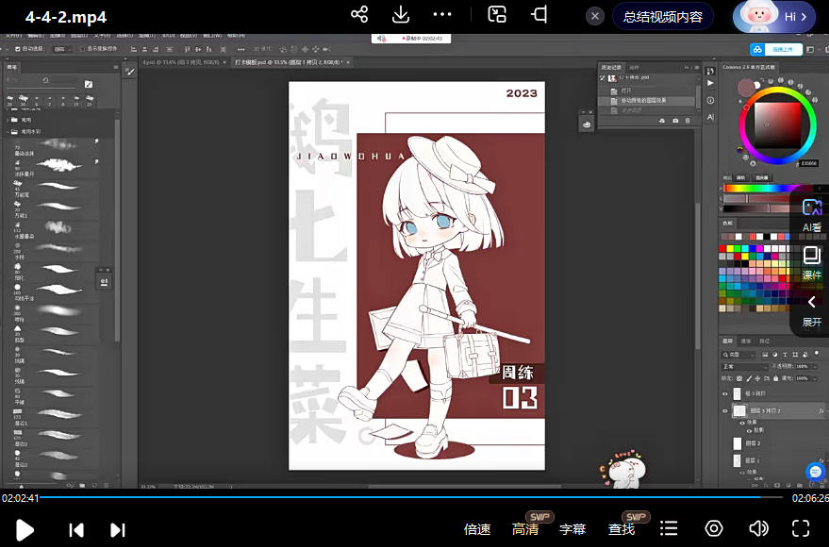Open the playlist icon in bottom bar

(x=669, y=528)
